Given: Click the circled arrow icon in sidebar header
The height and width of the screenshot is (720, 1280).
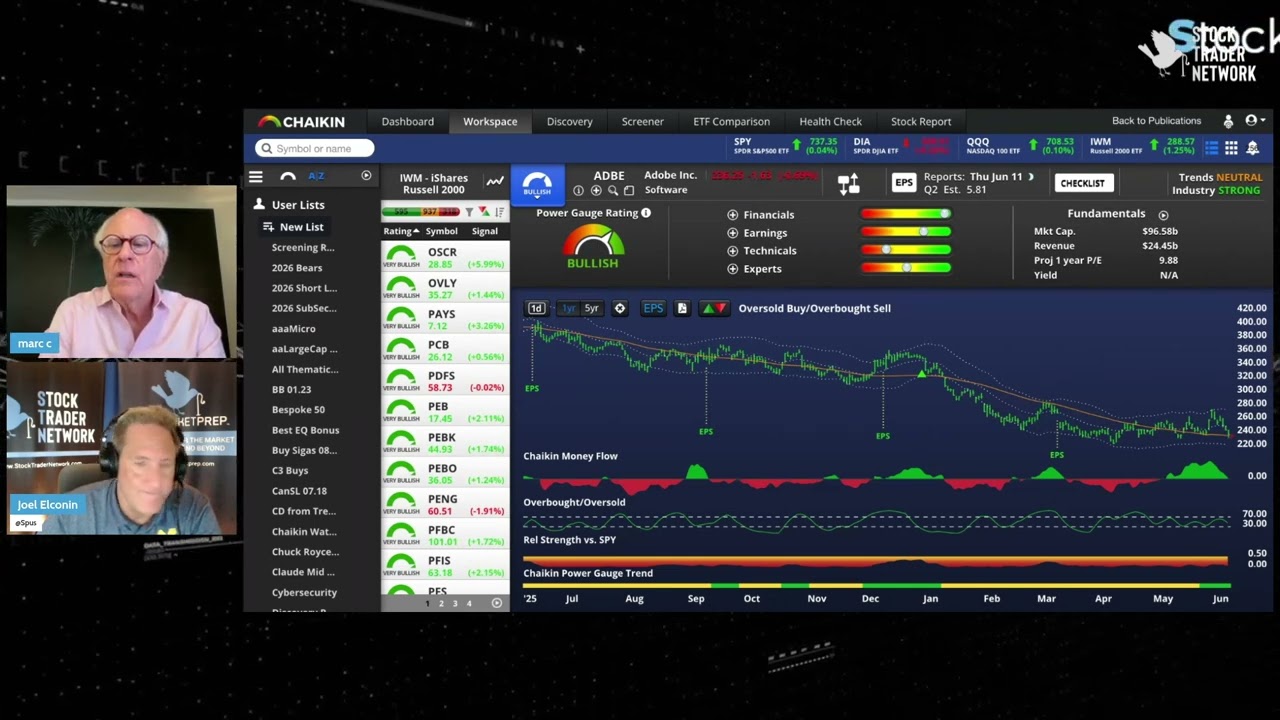Looking at the screenshot, I should [x=366, y=176].
